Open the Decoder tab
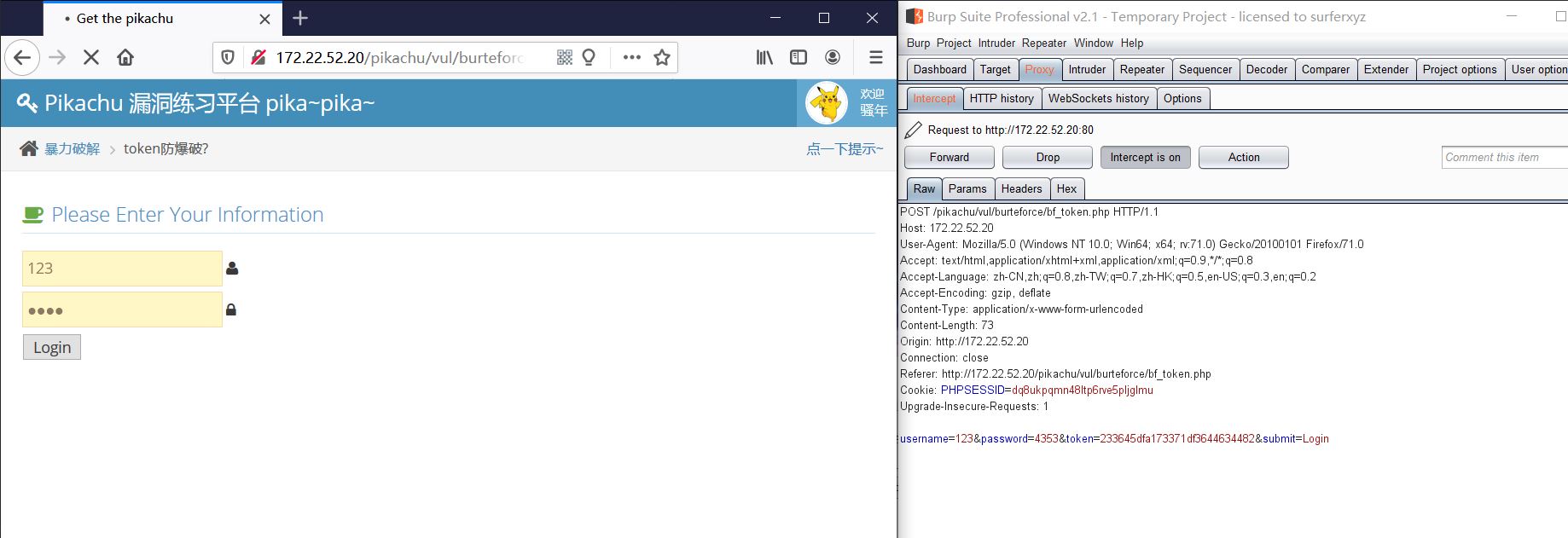This screenshot has width=1568, height=538. click(x=1267, y=69)
